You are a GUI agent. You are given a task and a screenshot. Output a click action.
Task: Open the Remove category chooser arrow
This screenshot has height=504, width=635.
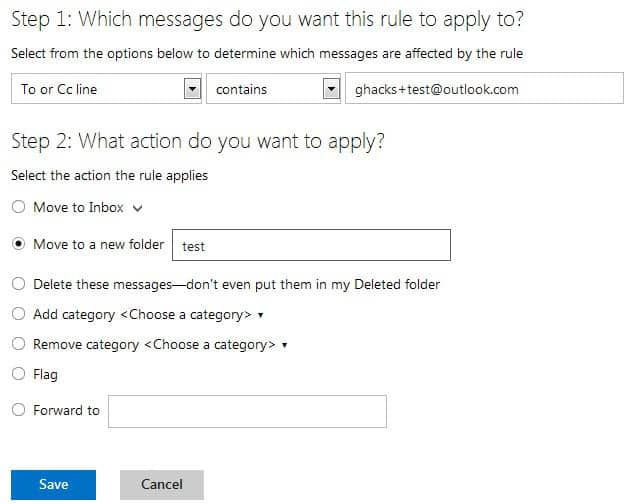tap(285, 345)
